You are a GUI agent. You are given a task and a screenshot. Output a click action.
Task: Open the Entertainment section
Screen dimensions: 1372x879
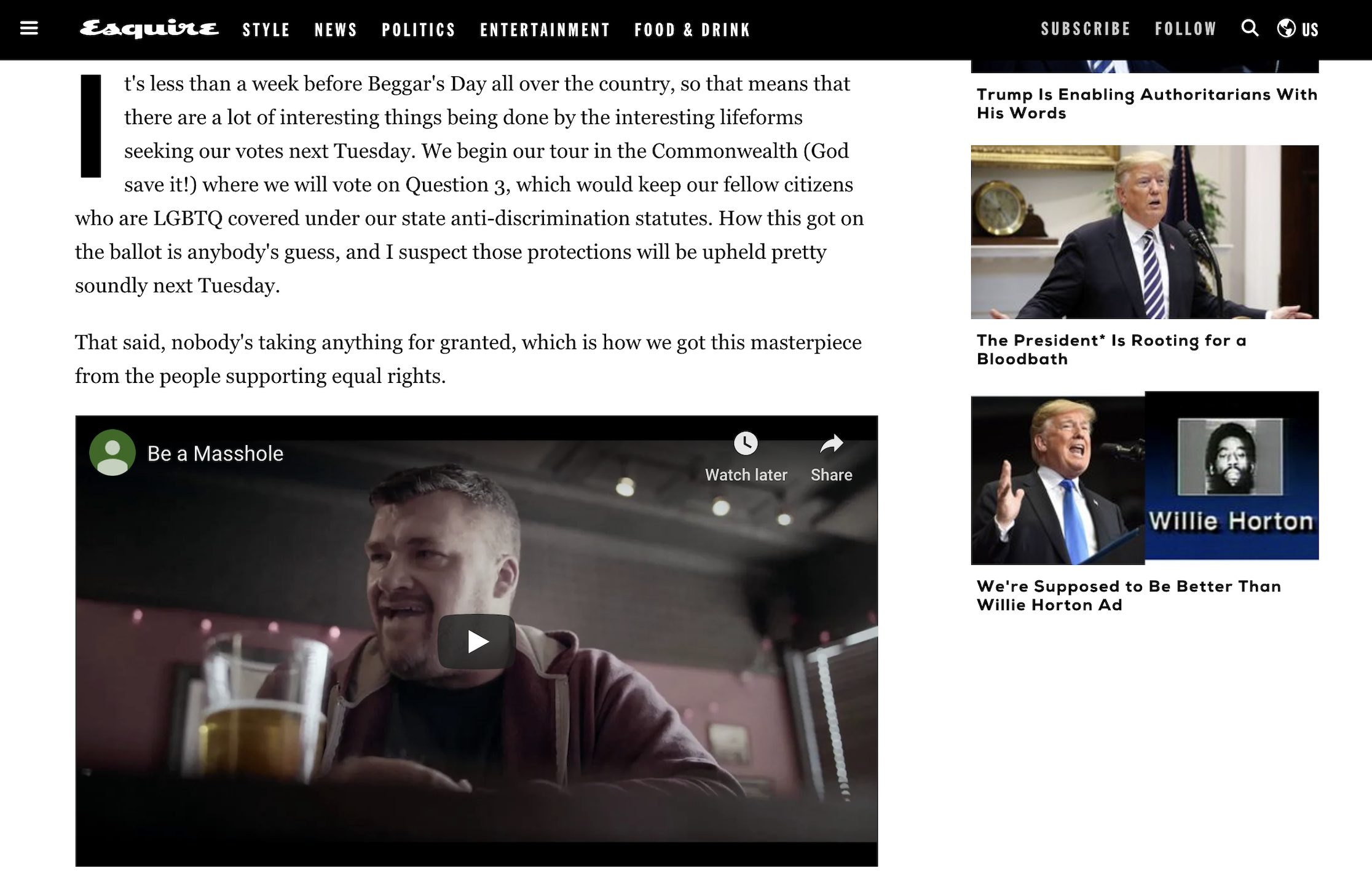[x=545, y=30]
